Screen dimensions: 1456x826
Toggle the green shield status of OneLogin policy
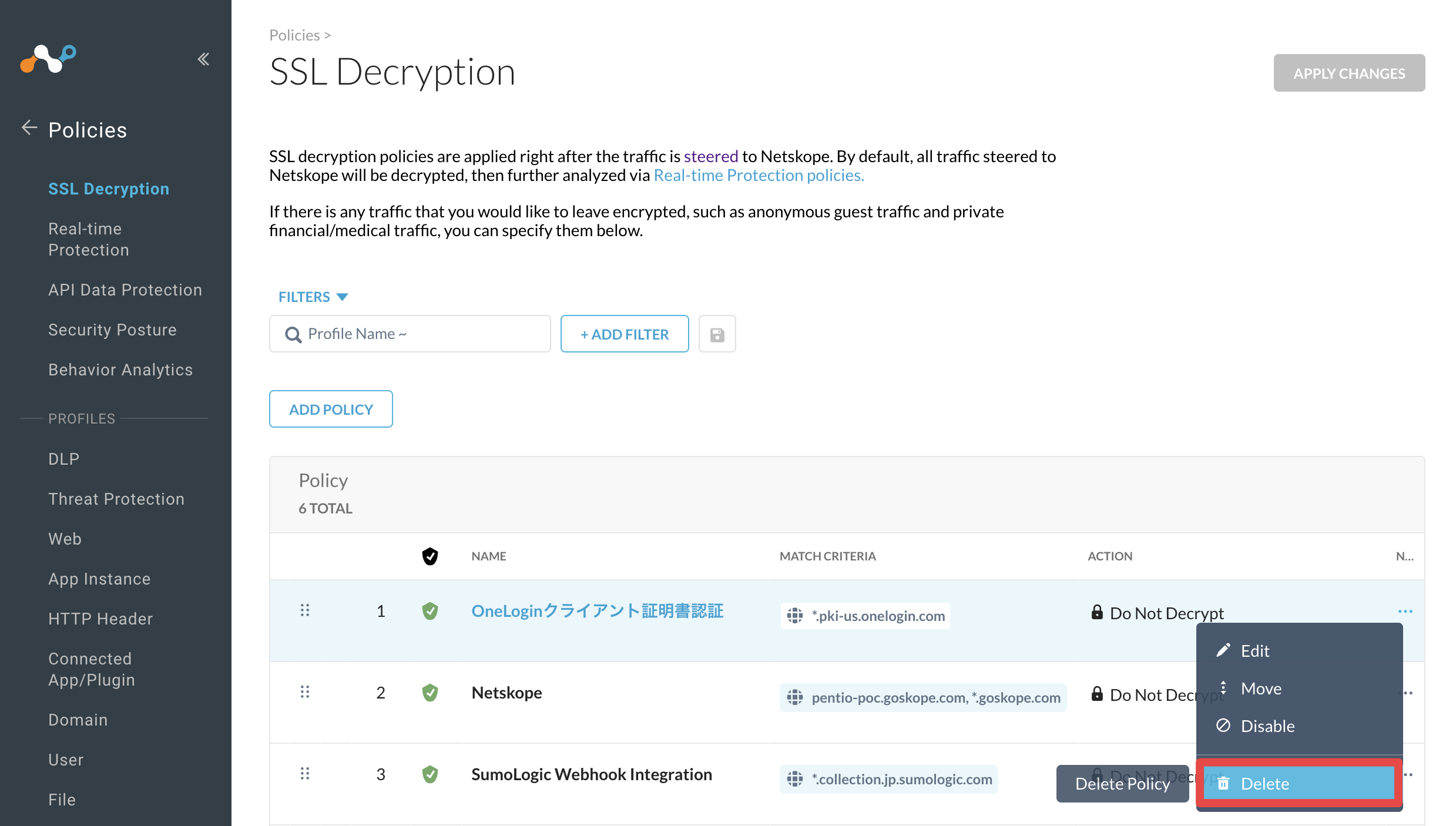[x=430, y=611]
